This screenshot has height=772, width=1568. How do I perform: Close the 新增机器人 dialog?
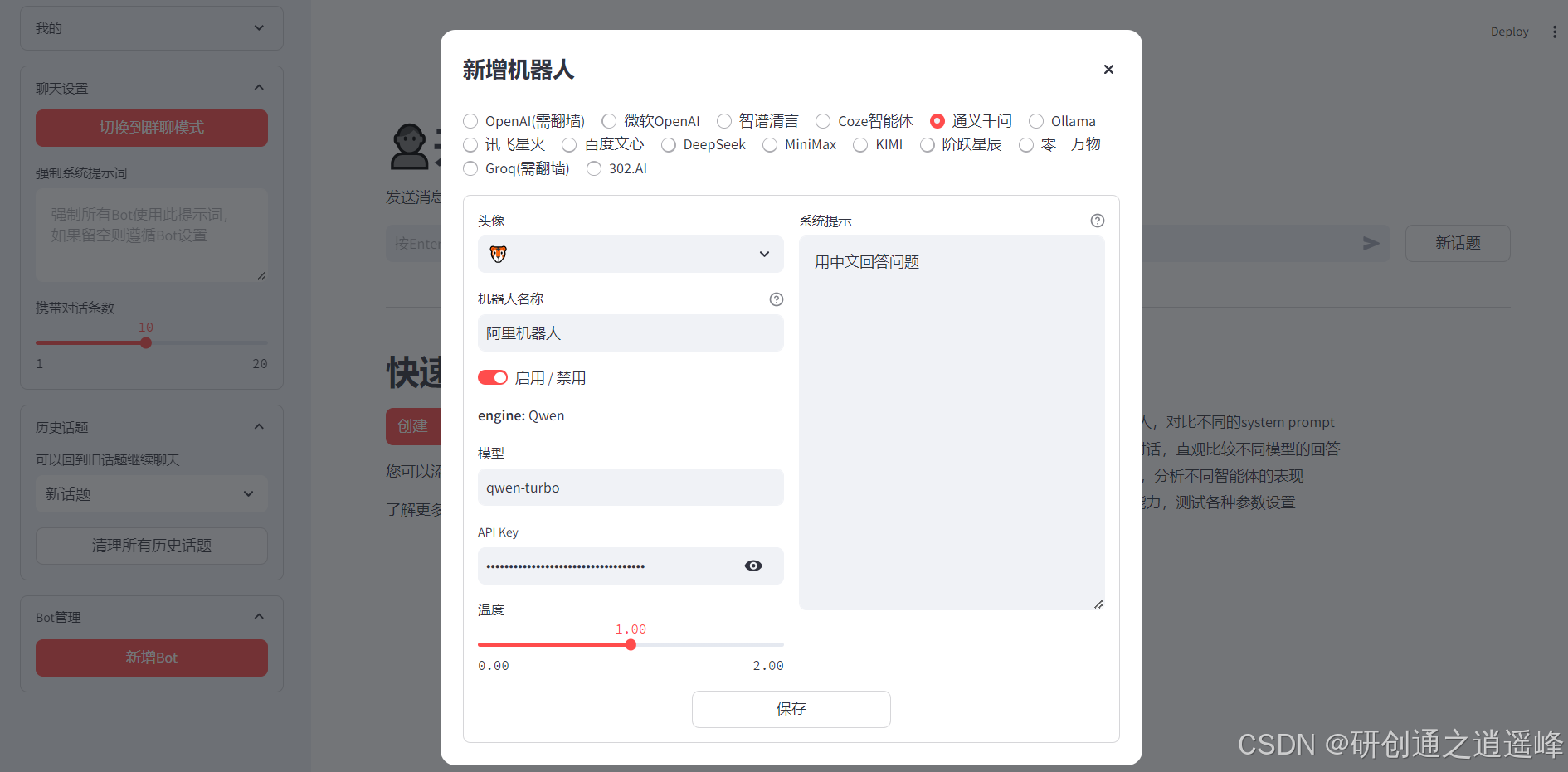tap(1108, 70)
